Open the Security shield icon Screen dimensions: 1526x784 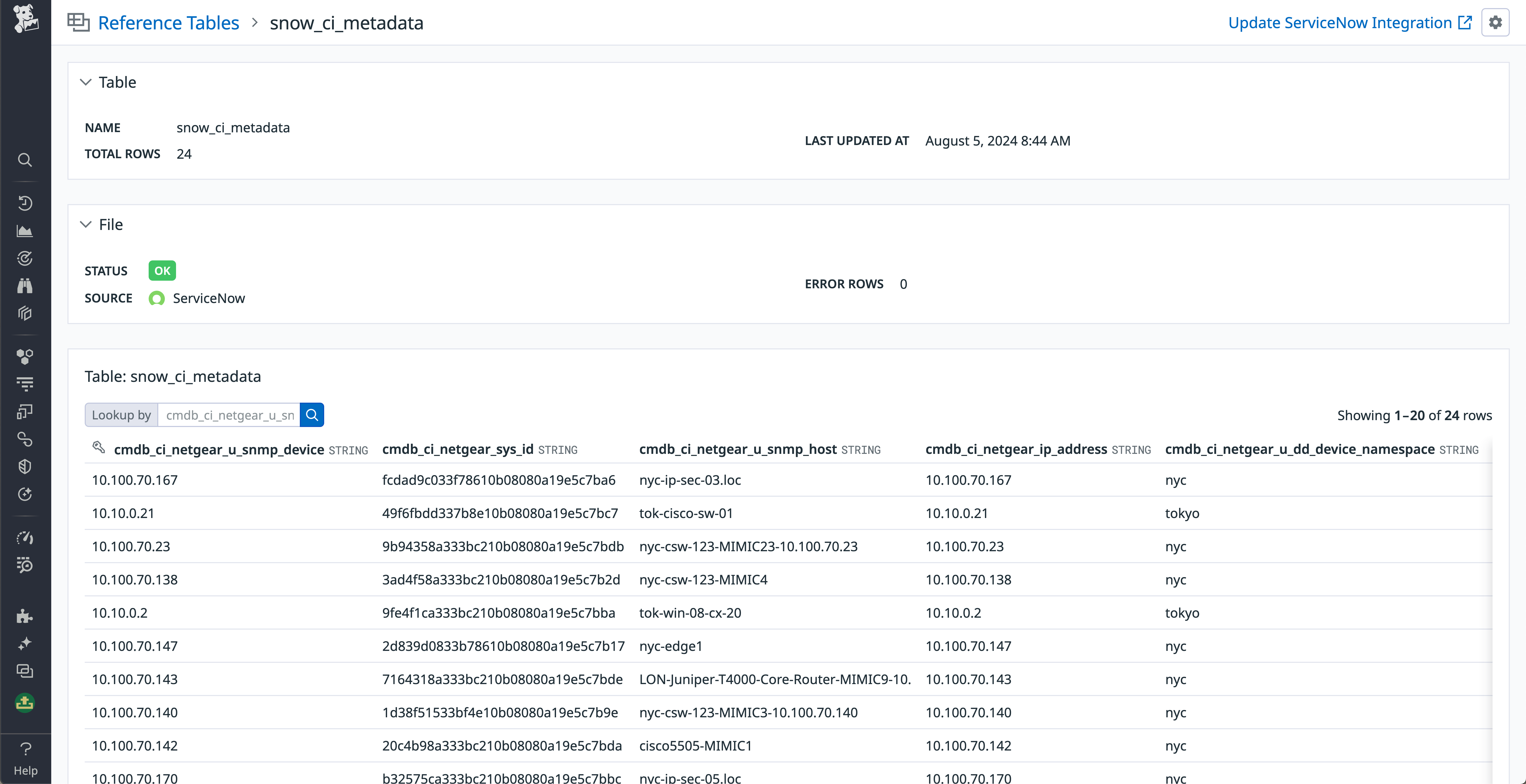tap(25, 466)
